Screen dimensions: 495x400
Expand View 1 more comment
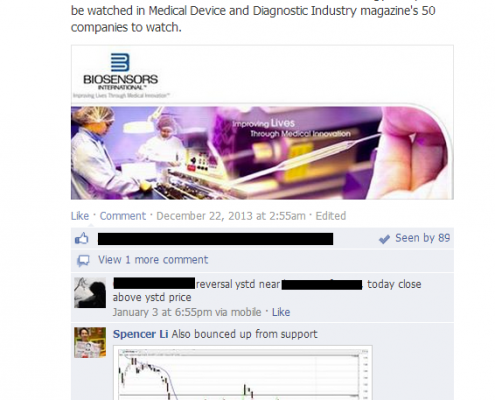point(153,260)
